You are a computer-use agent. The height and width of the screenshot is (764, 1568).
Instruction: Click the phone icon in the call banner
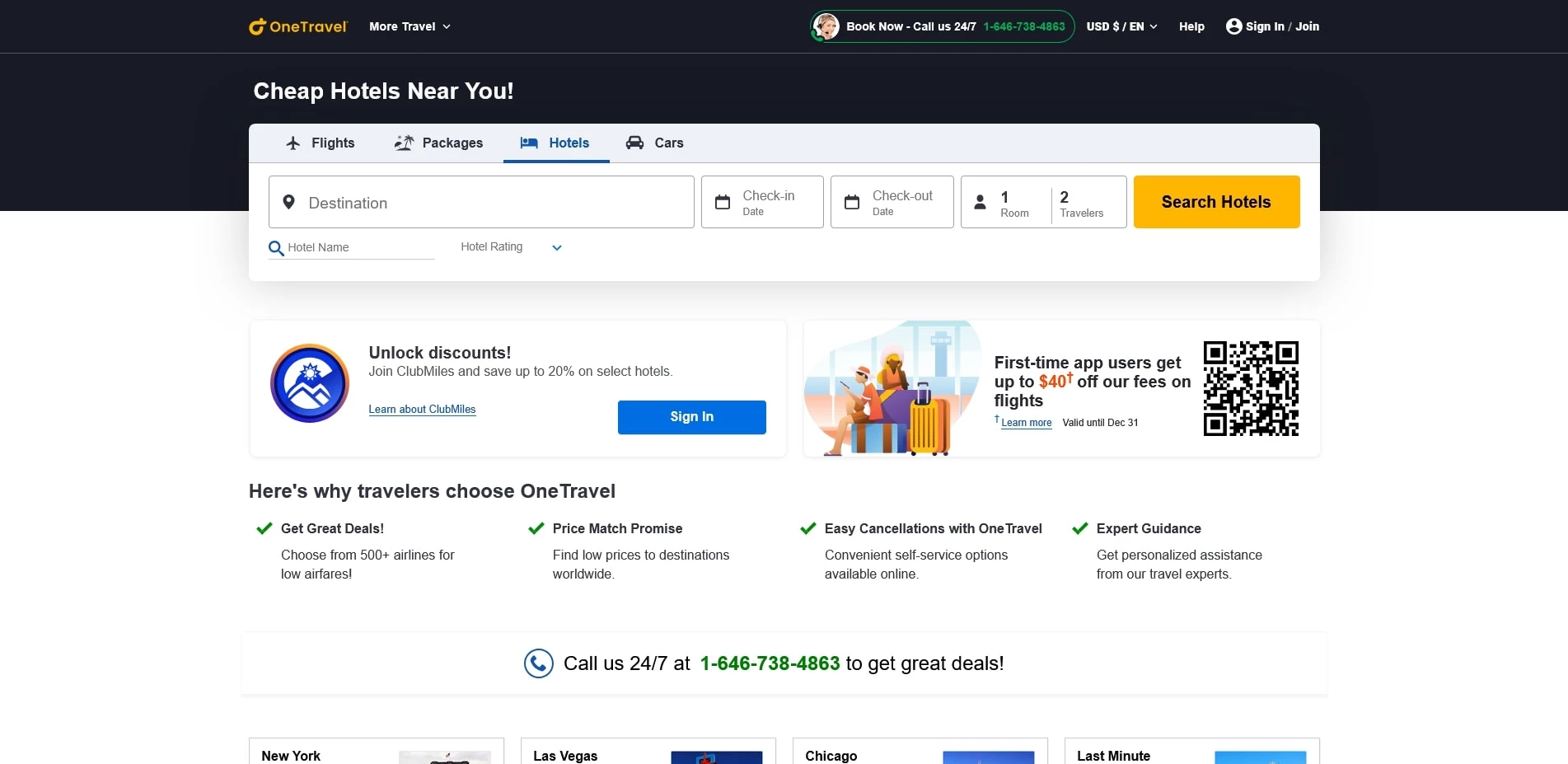(x=538, y=663)
